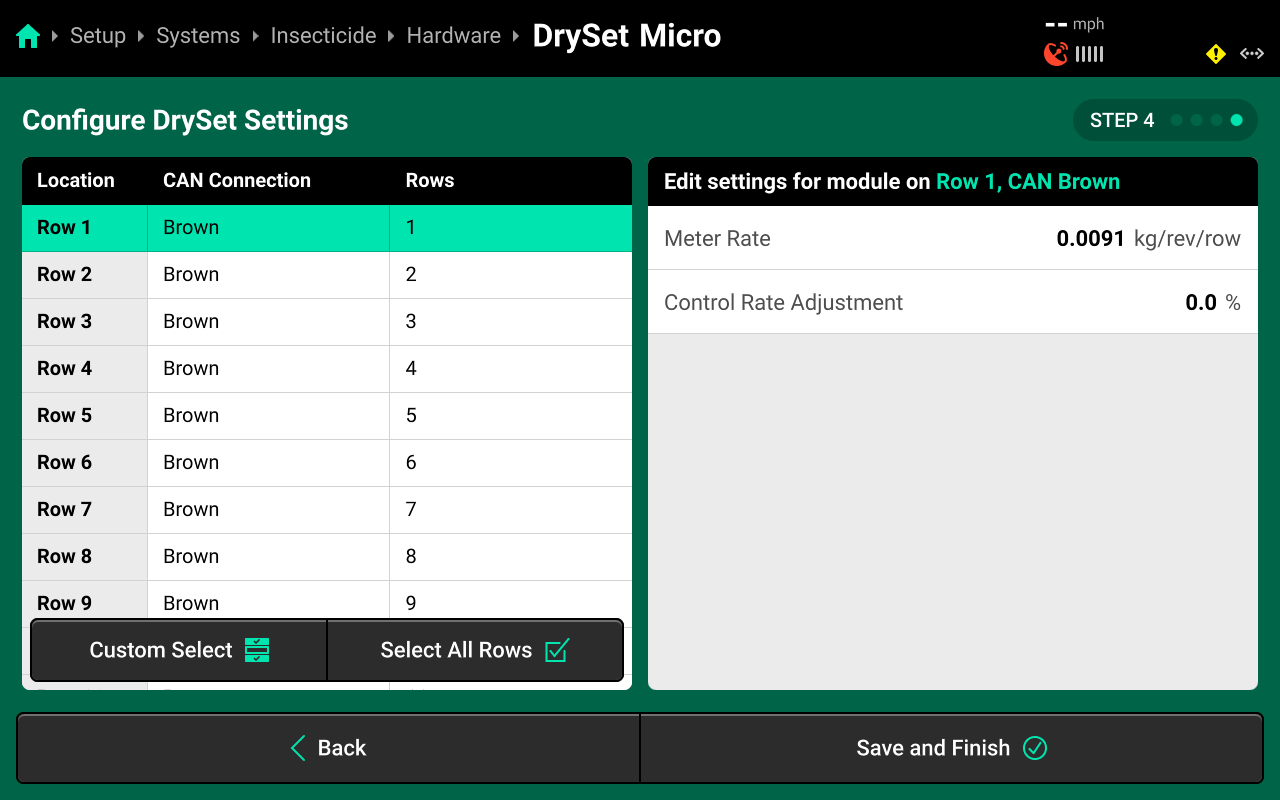
Task: Navigate to Systems breadcrumb
Action: [x=198, y=36]
